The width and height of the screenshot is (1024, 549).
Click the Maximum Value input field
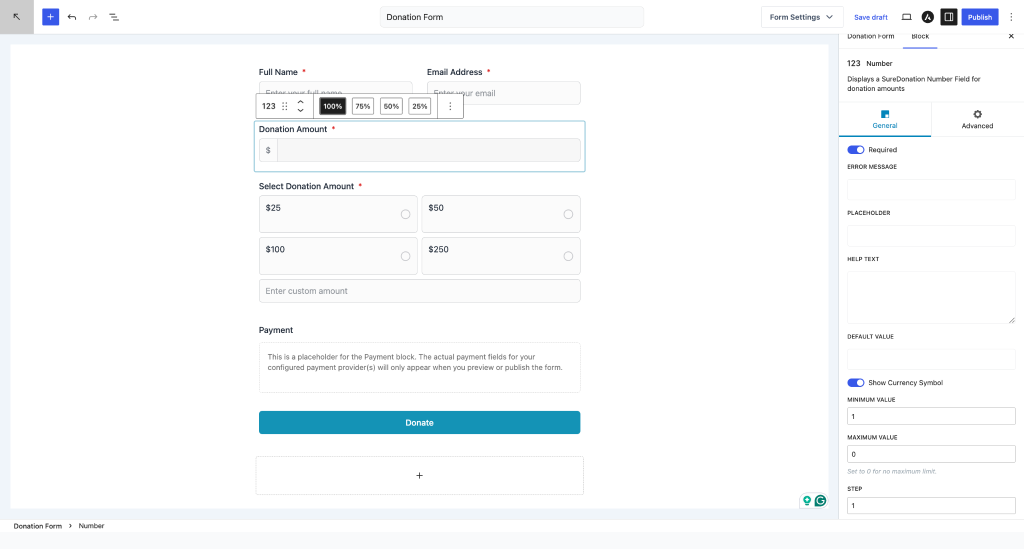[931, 454]
